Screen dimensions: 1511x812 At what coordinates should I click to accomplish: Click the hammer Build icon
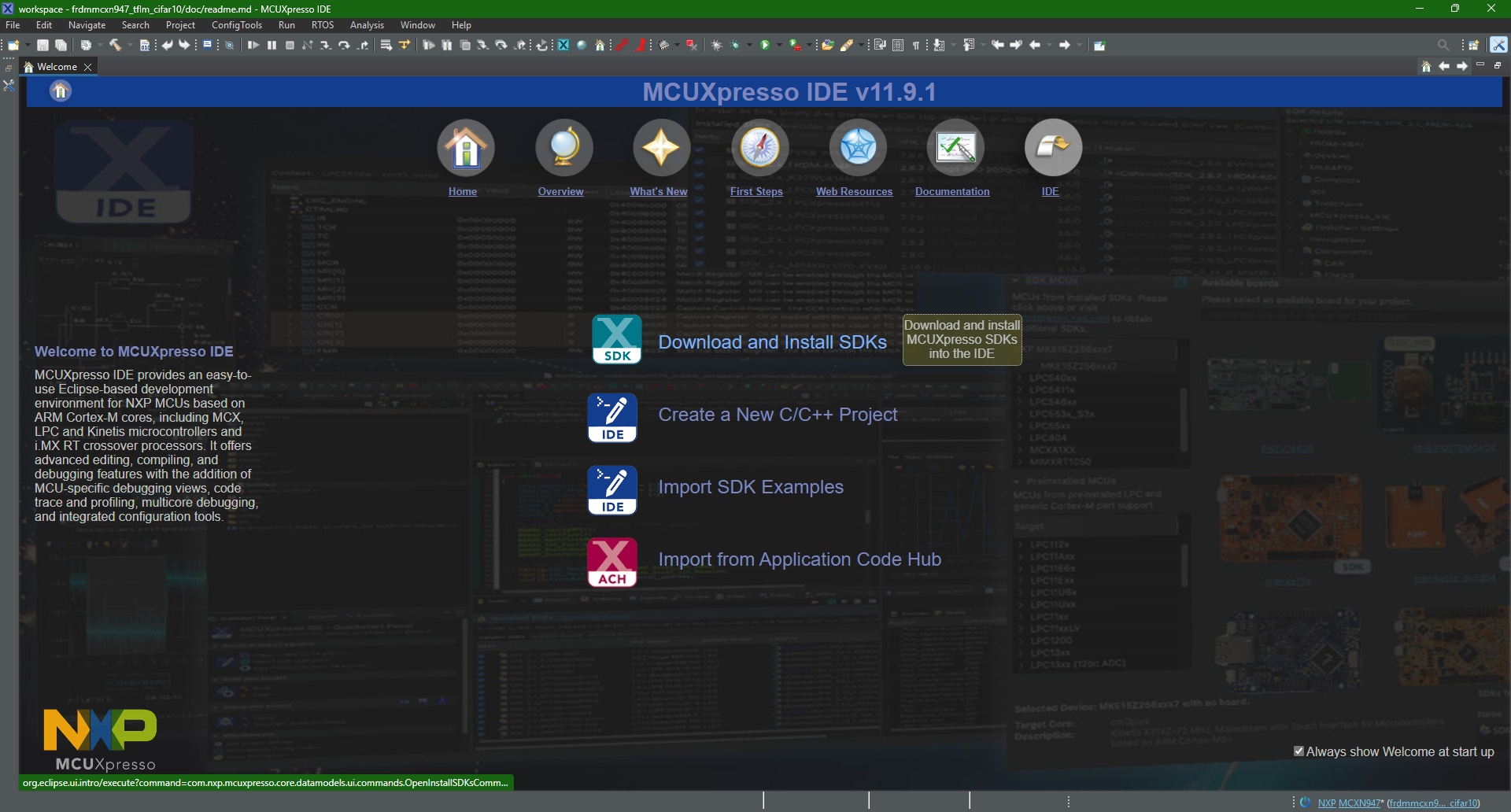click(115, 45)
